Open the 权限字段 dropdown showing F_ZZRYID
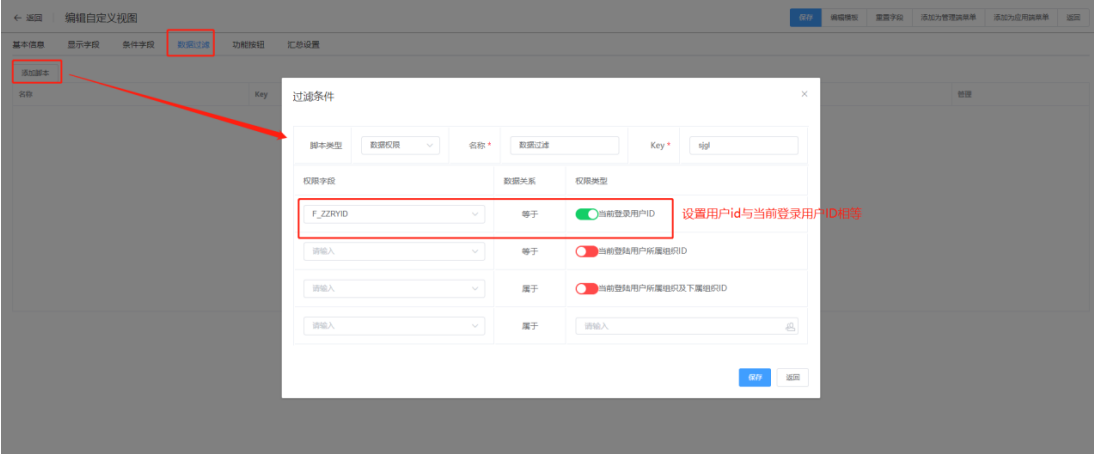Screen dimensions: 1094x454 (394, 214)
